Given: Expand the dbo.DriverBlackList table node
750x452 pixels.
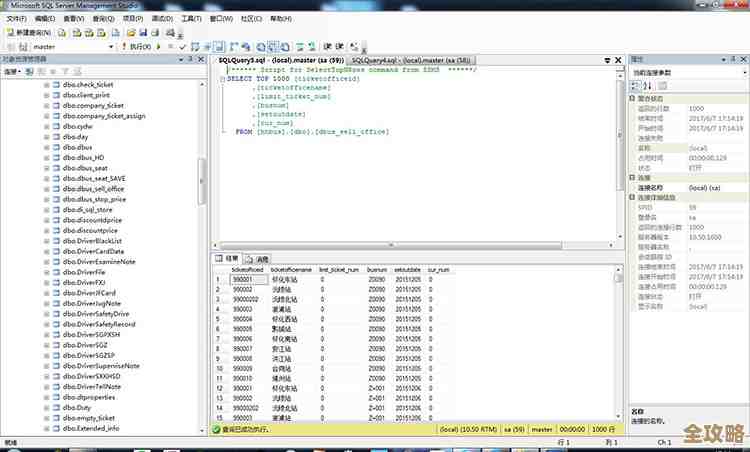Looking at the screenshot, I should 45,240.
